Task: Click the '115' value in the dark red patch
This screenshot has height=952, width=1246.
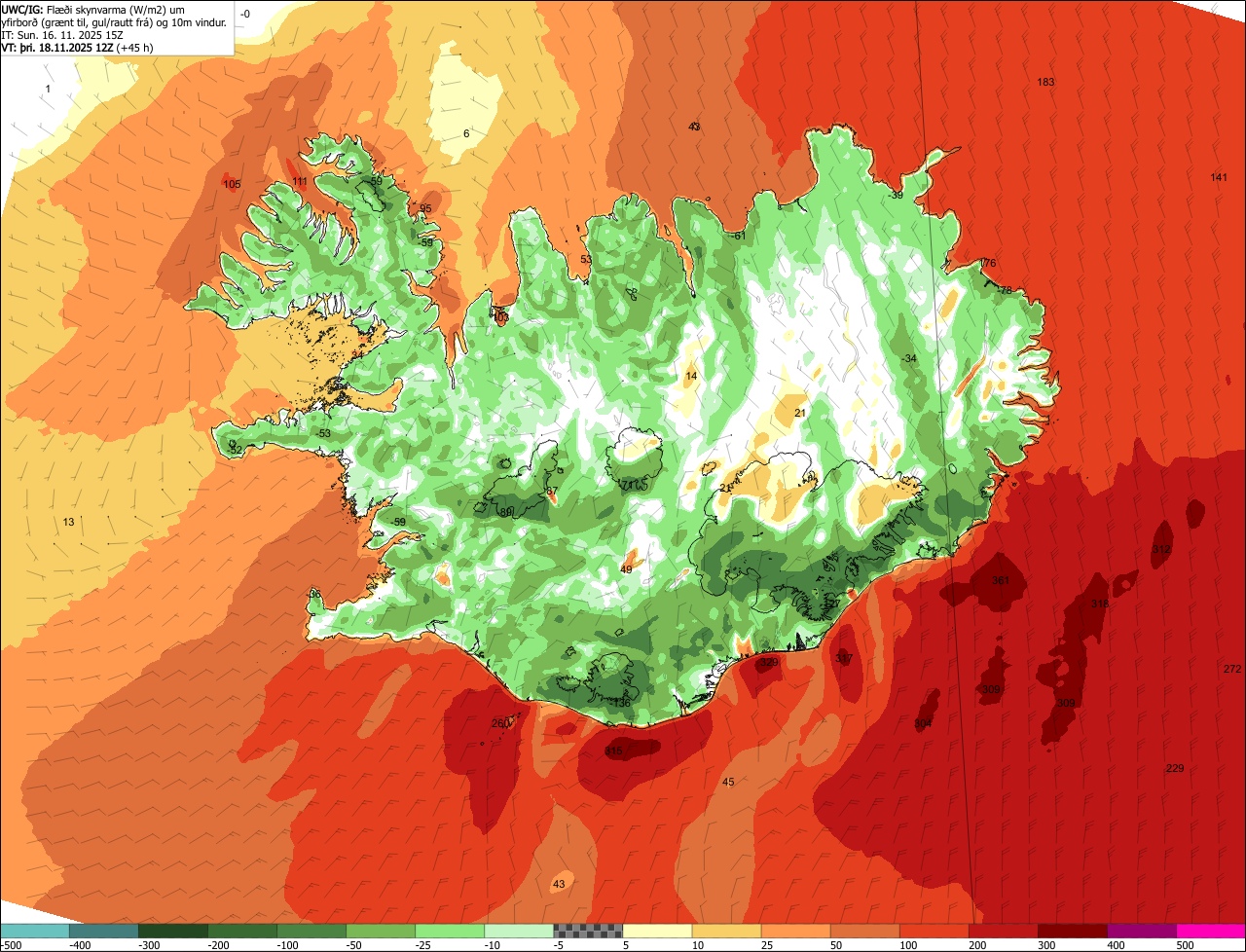Action: point(614,751)
